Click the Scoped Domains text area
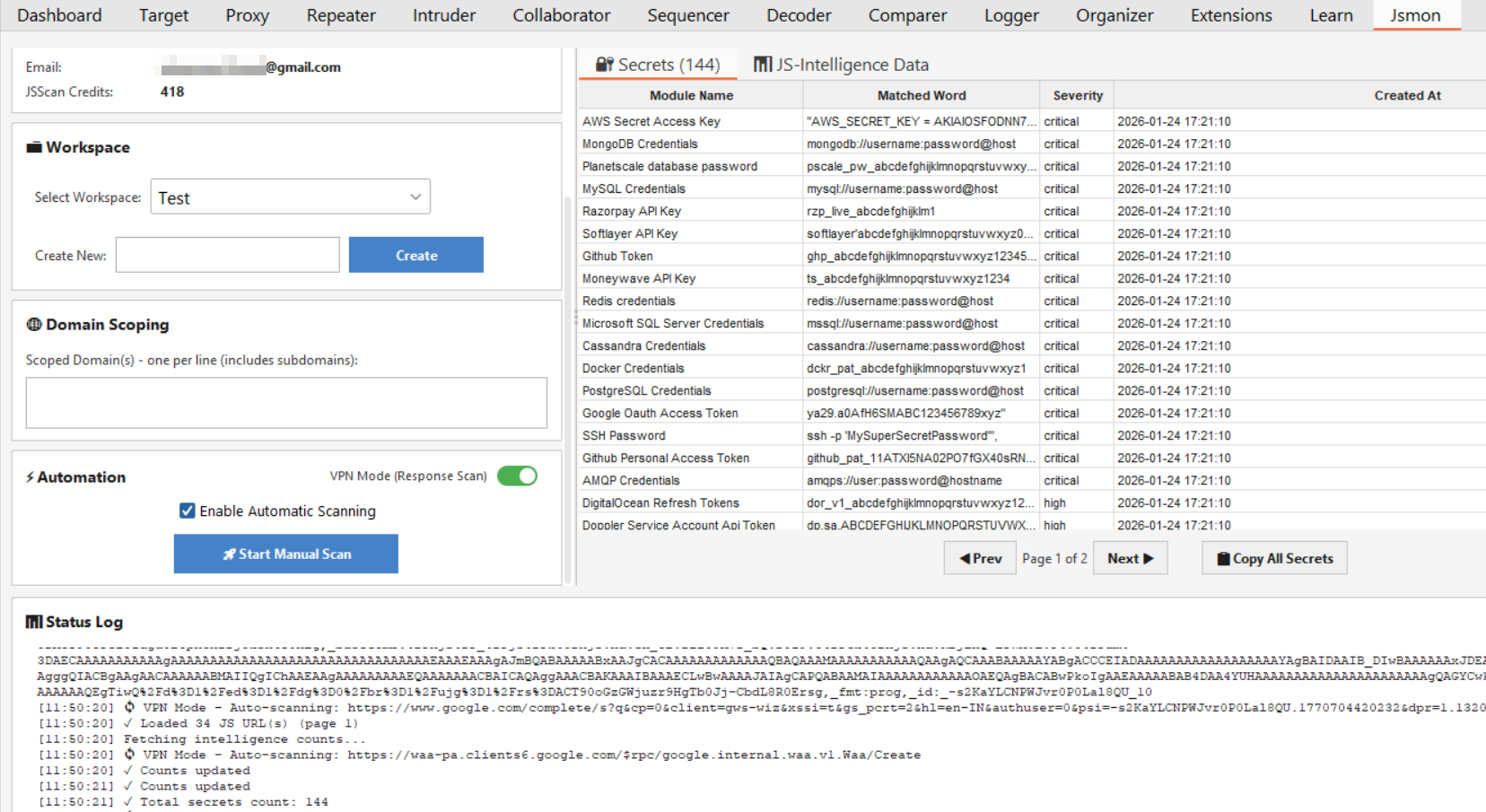Image resolution: width=1486 pixels, height=812 pixels. [x=286, y=402]
